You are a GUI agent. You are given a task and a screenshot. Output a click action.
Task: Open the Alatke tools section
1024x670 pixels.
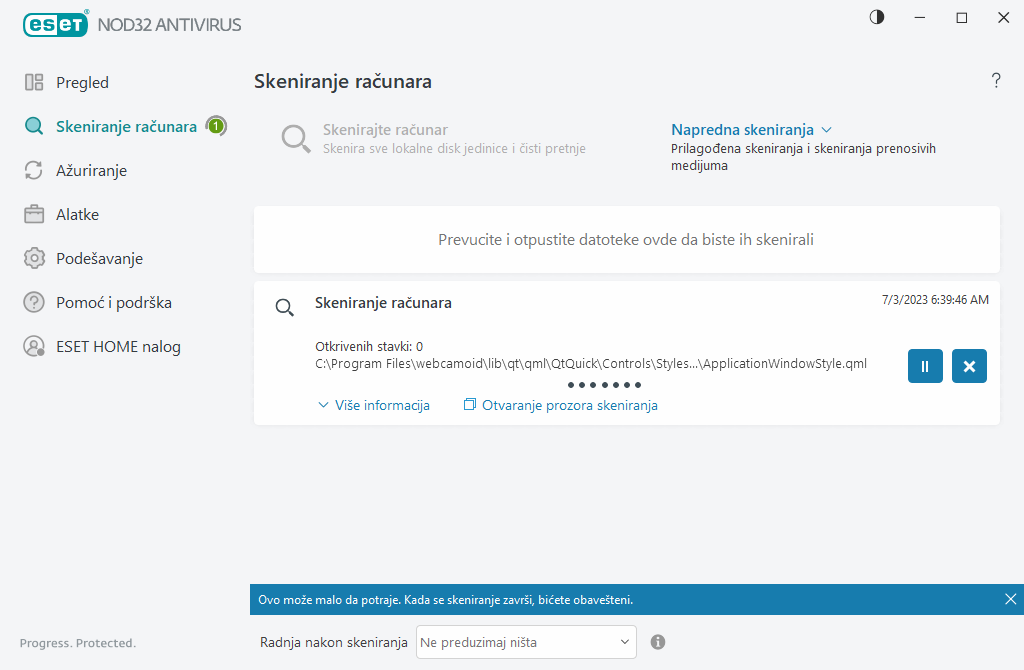(x=77, y=215)
